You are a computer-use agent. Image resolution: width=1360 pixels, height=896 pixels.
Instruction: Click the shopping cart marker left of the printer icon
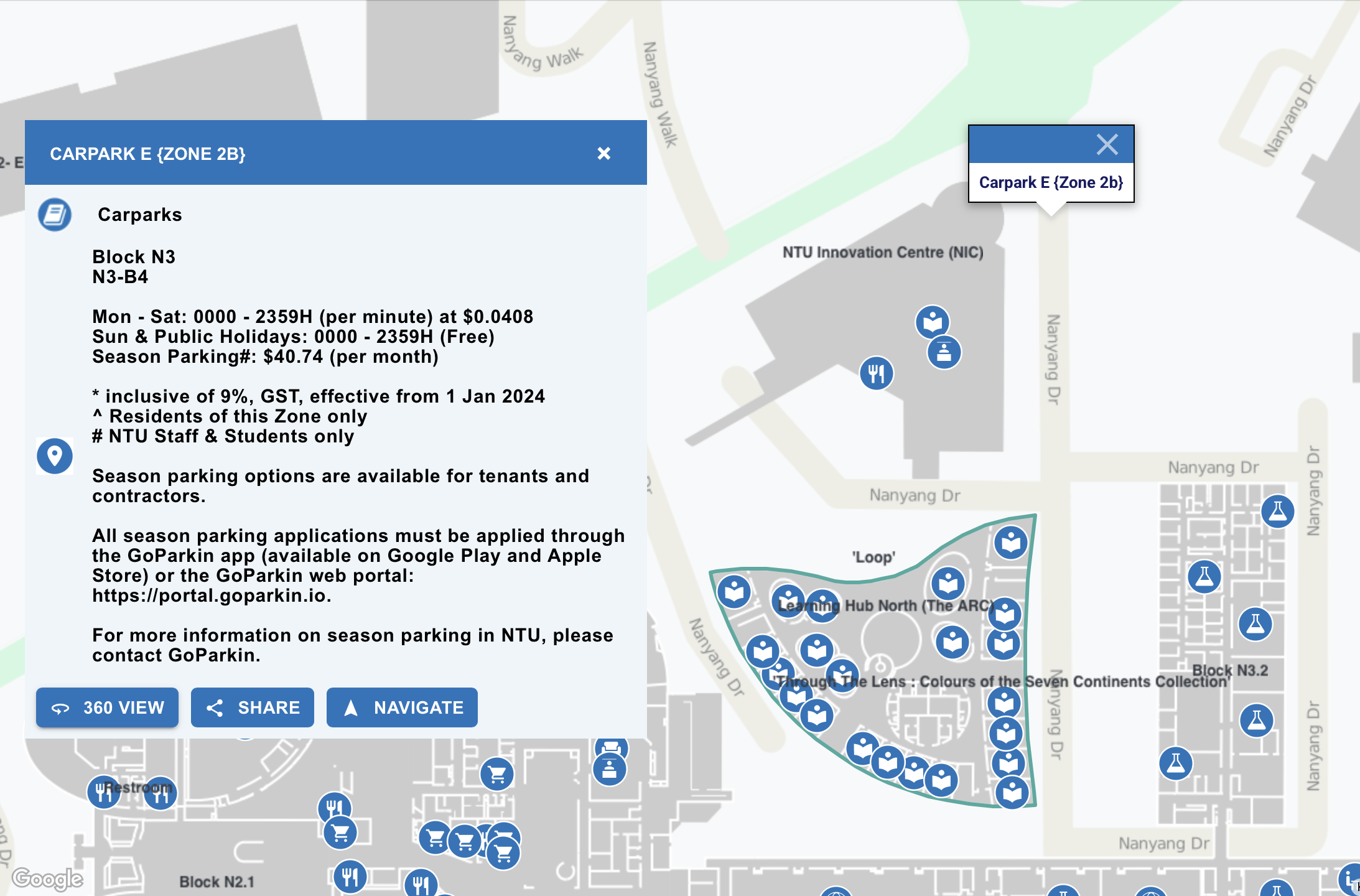497,774
